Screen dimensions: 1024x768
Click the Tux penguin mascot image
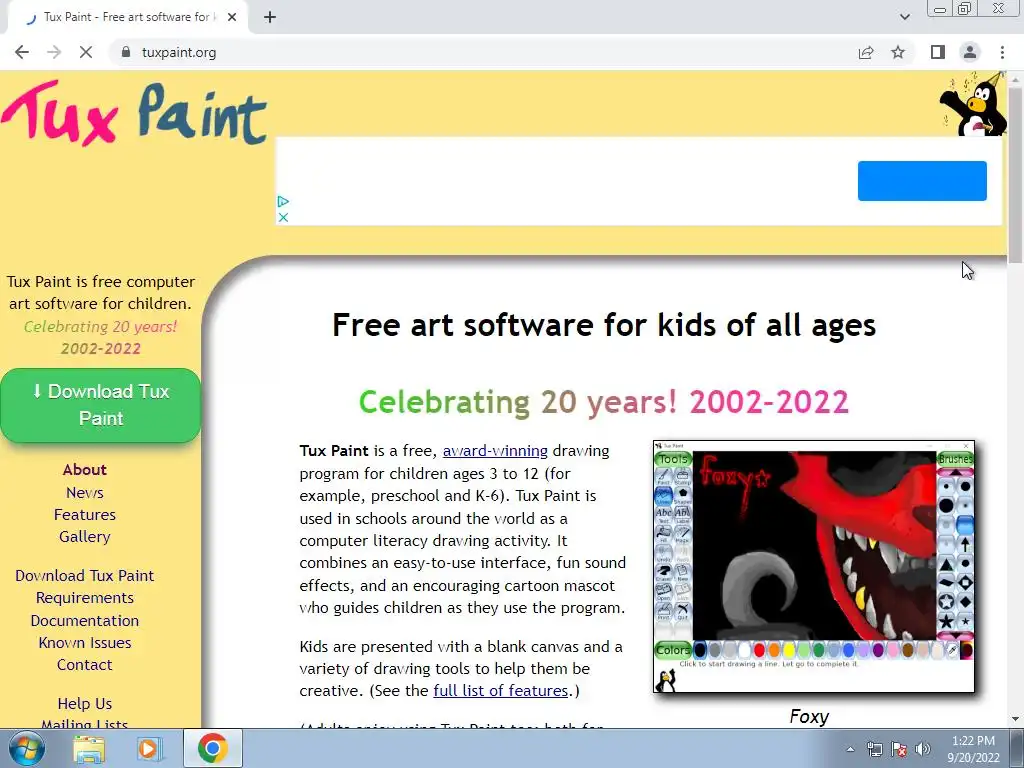(973, 104)
